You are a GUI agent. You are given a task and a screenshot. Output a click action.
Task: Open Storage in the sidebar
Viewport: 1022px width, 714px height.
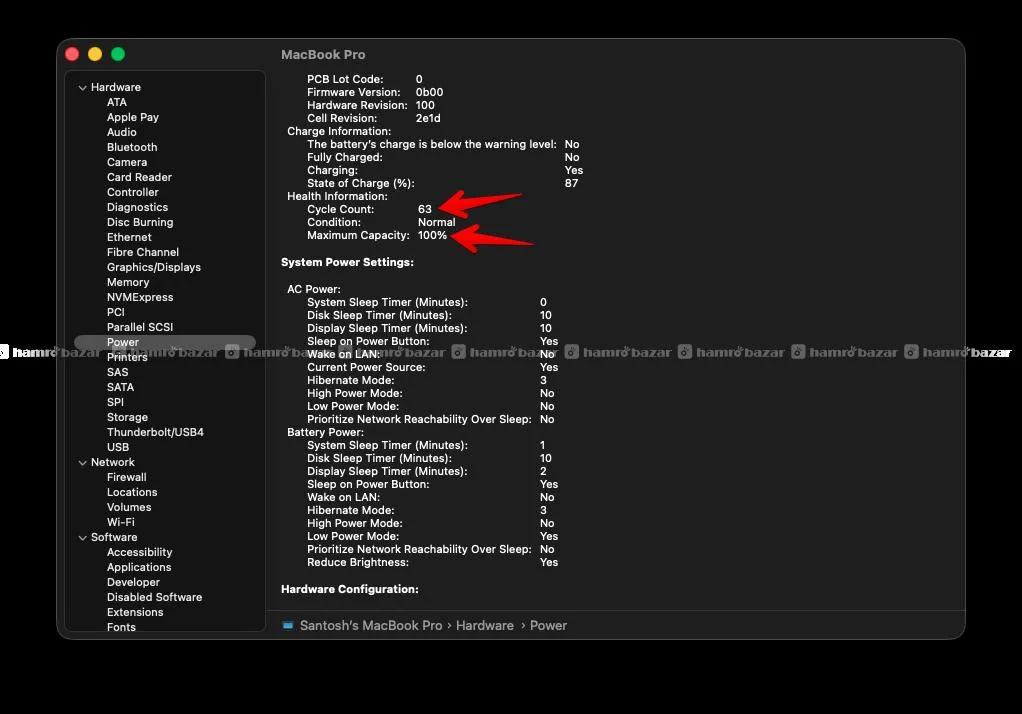pyautogui.click(x=128, y=417)
